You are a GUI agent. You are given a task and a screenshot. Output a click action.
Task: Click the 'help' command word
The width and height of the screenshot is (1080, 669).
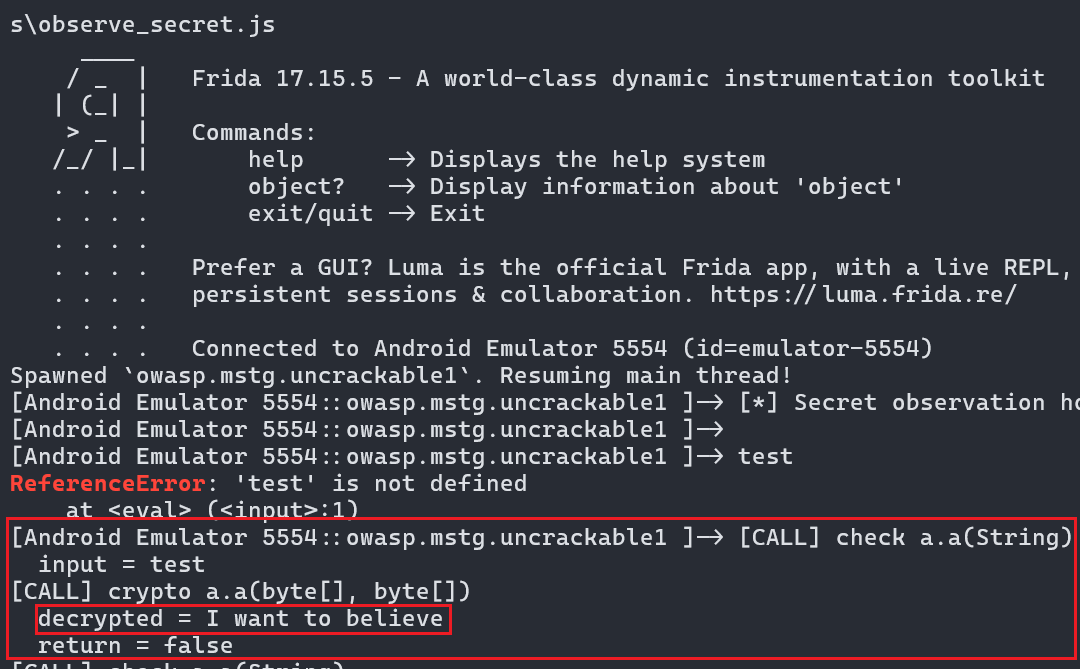pyautogui.click(x=276, y=160)
